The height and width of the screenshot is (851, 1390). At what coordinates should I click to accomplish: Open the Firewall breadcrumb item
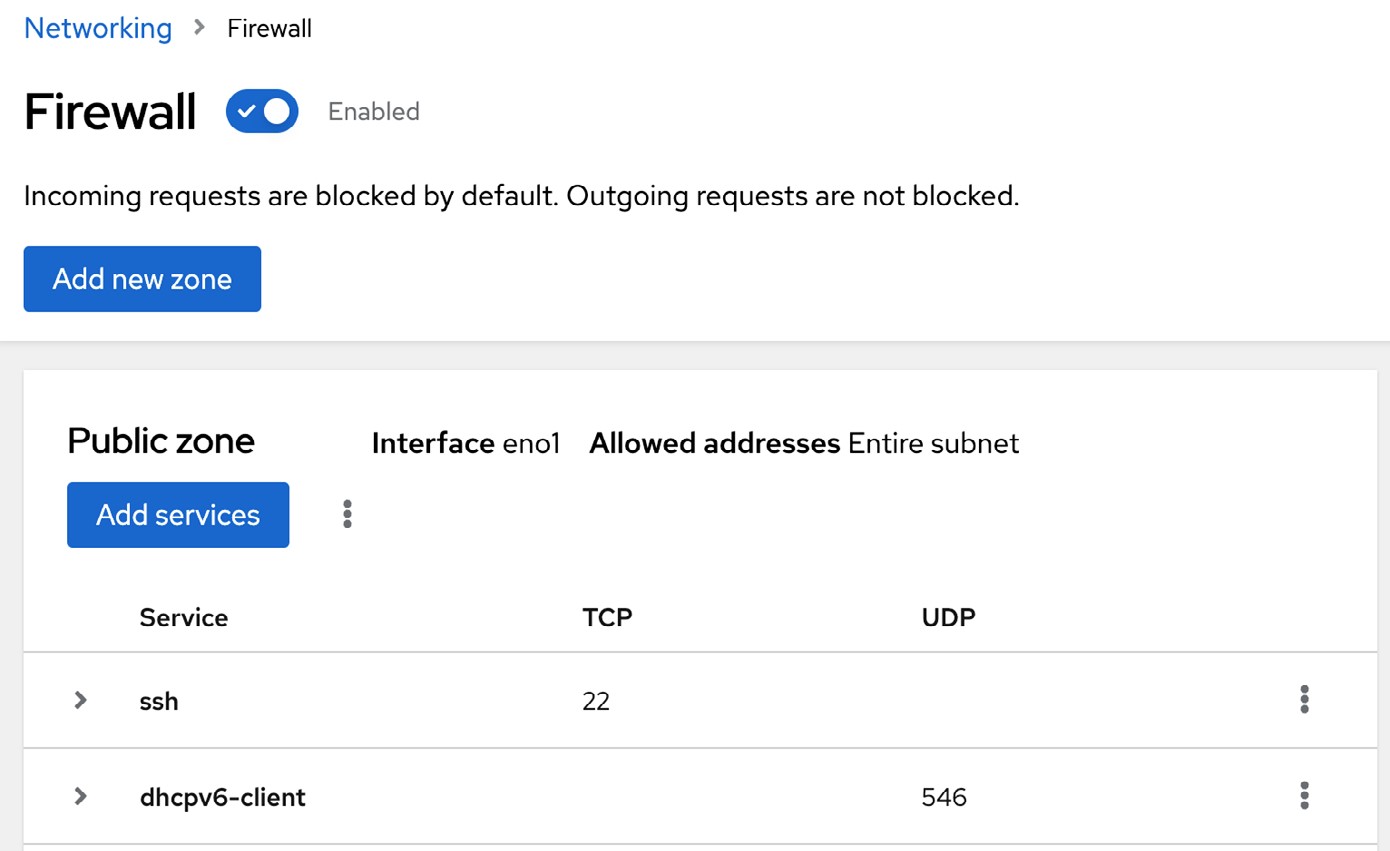(x=268, y=29)
